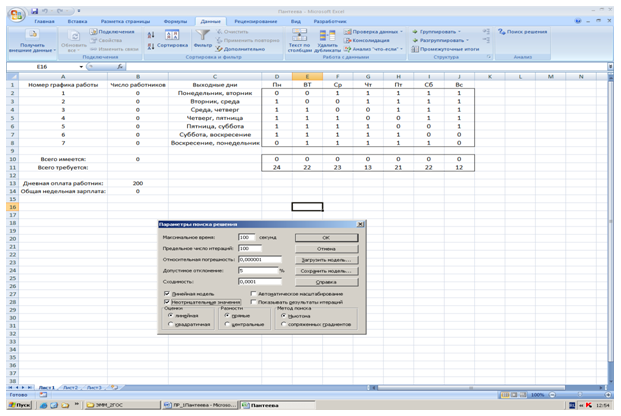
Task: Click Сходимость input field
Action: click(260, 282)
